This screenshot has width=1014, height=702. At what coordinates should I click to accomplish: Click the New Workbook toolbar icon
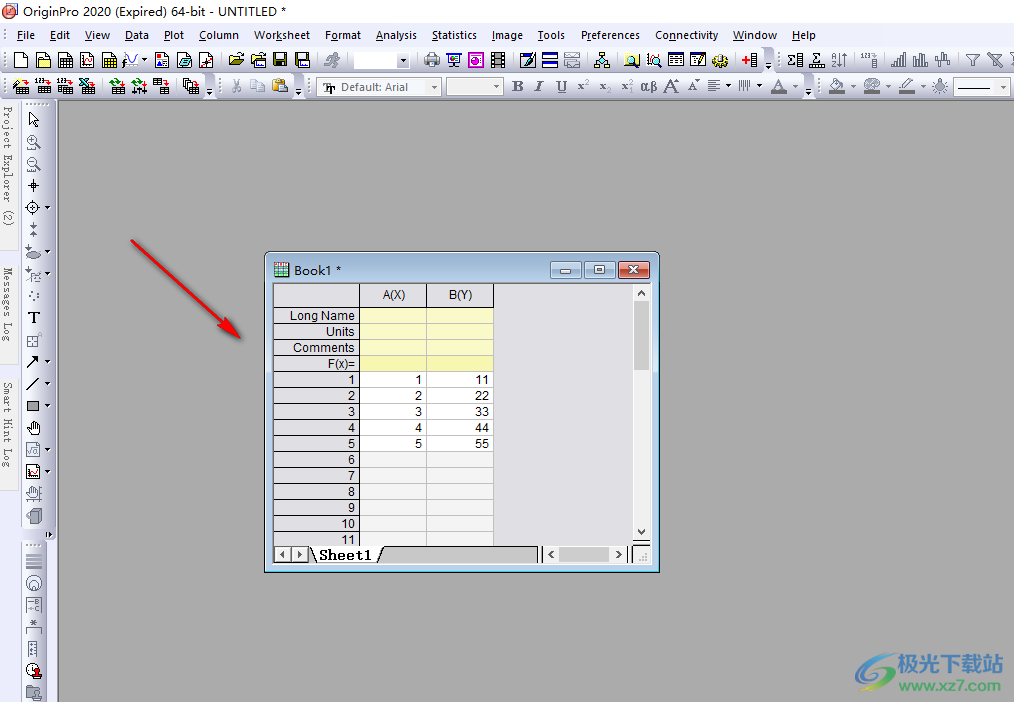point(65,60)
